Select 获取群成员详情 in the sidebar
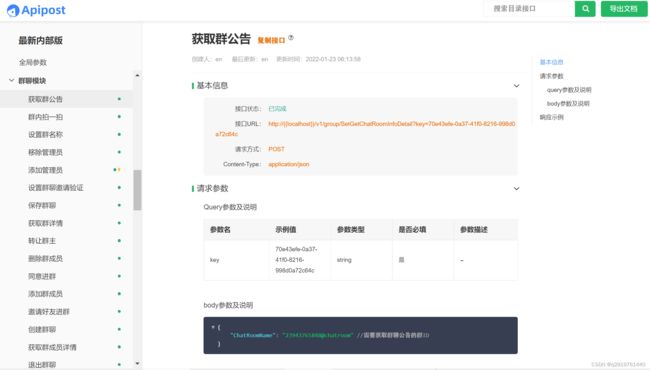 pyautogui.click(x=66, y=347)
